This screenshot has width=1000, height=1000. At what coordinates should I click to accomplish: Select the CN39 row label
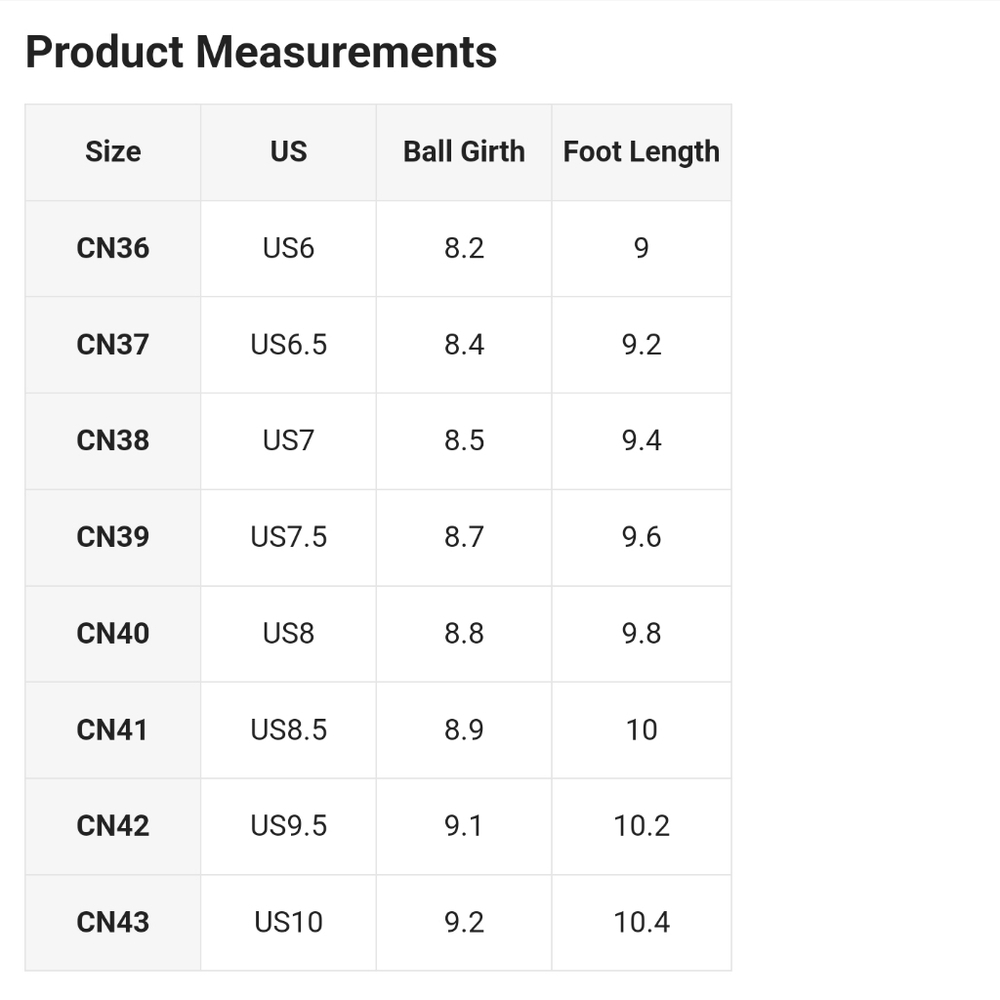(113, 538)
